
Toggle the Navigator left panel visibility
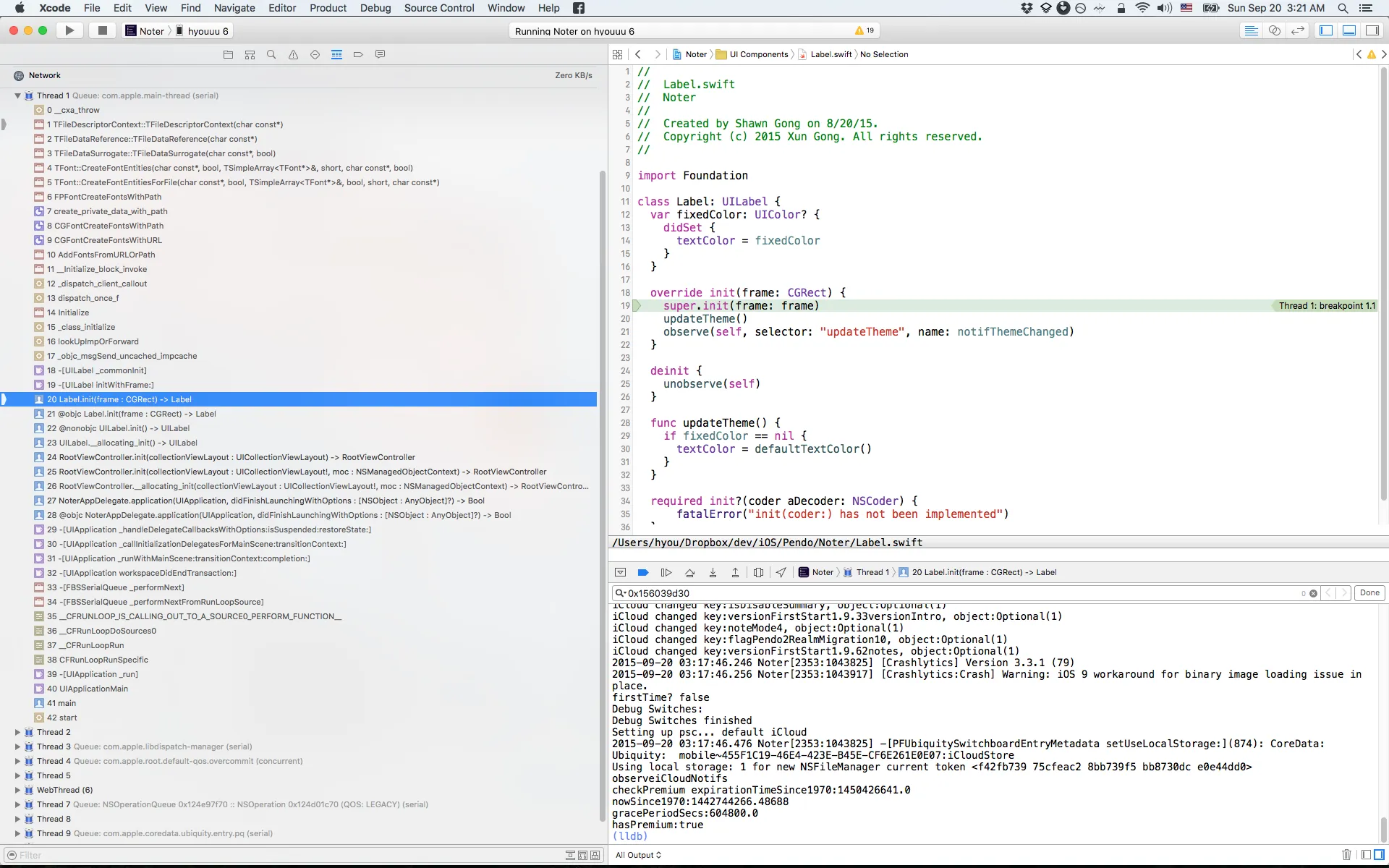[x=1326, y=30]
